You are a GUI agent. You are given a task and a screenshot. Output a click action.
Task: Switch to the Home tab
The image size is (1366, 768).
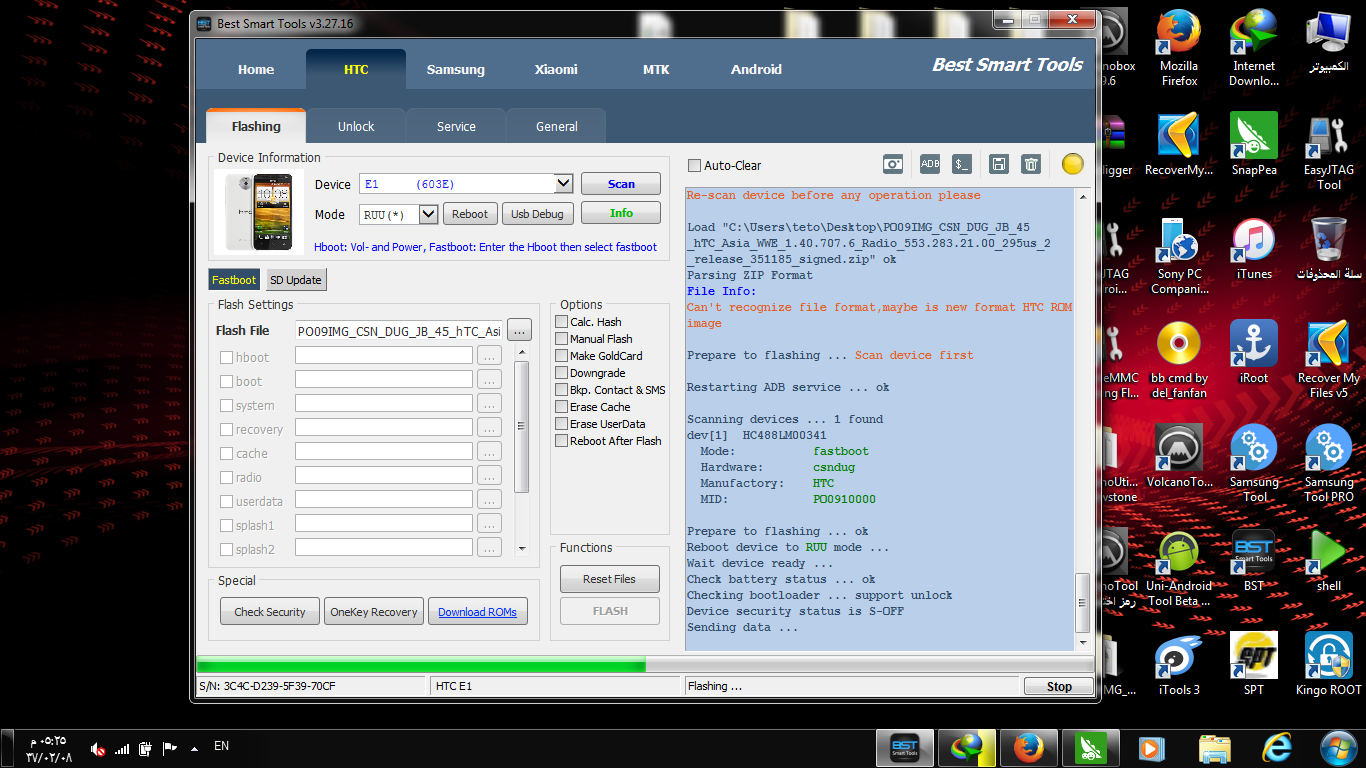(x=256, y=70)
